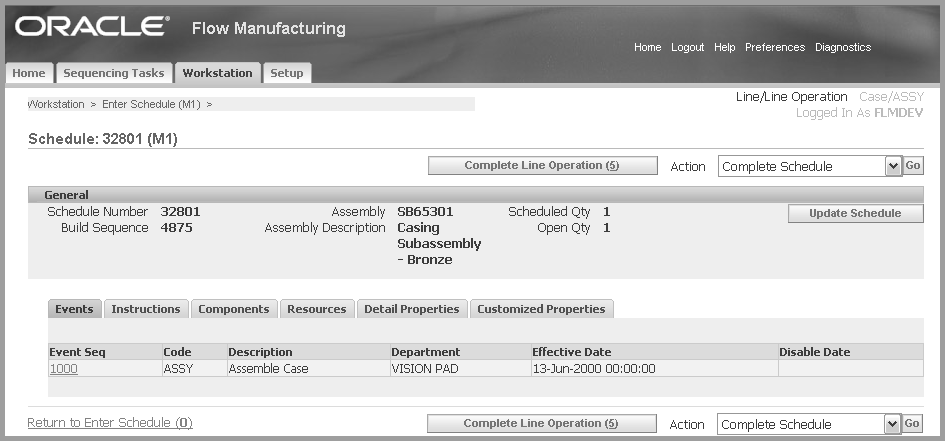Switch to Detail Properties subtab

tap(412, 309)
